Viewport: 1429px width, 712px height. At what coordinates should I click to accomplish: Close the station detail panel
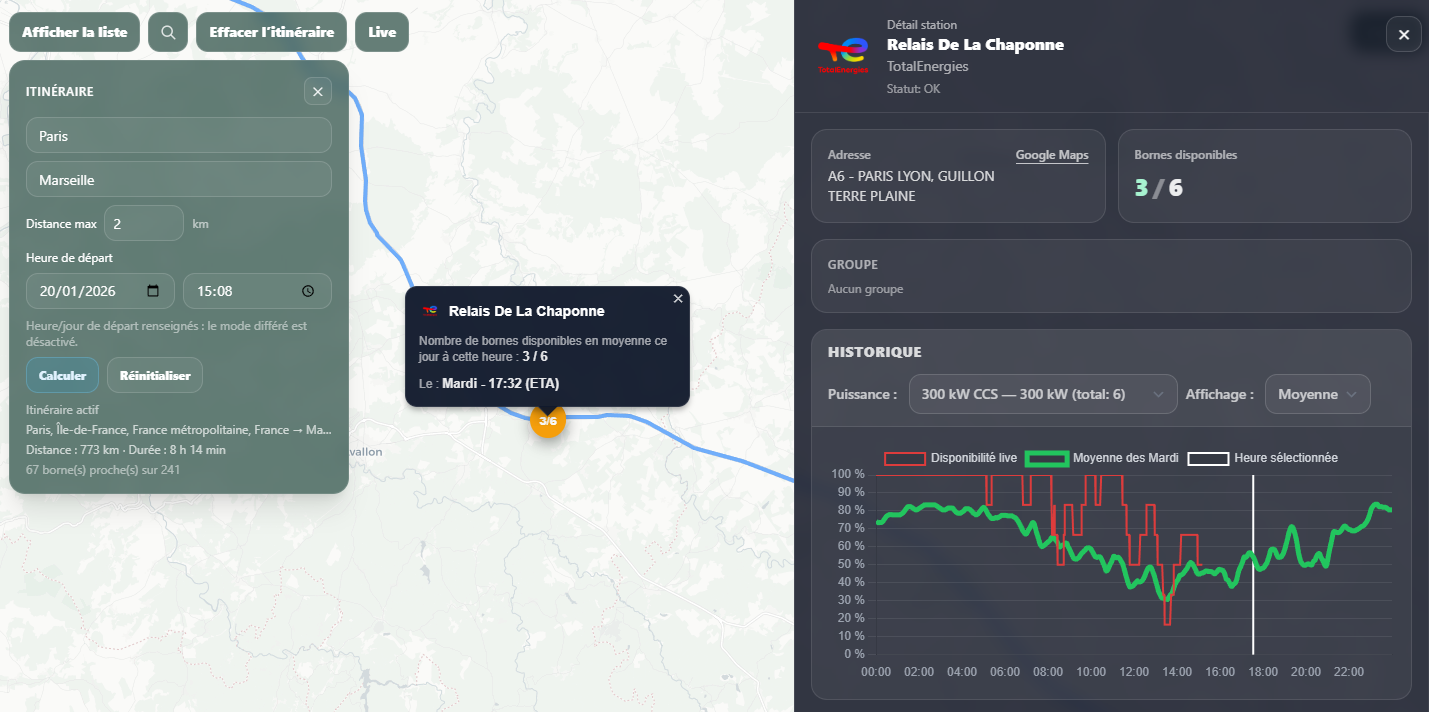point(1403,35)
